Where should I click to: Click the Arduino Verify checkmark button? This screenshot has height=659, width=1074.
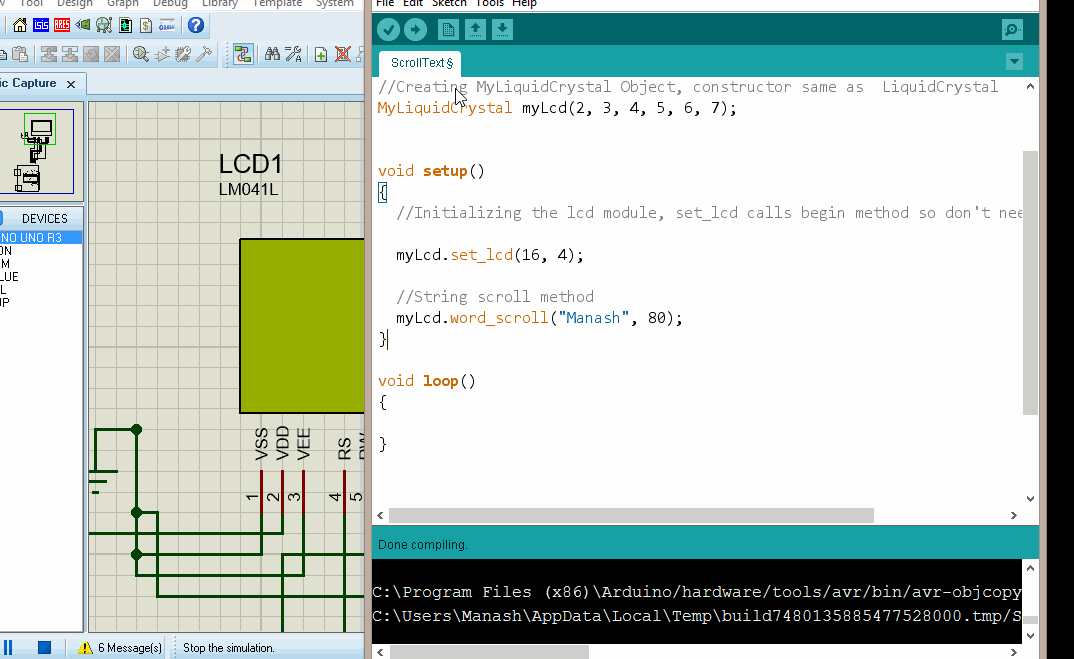(x=388, y=30)
